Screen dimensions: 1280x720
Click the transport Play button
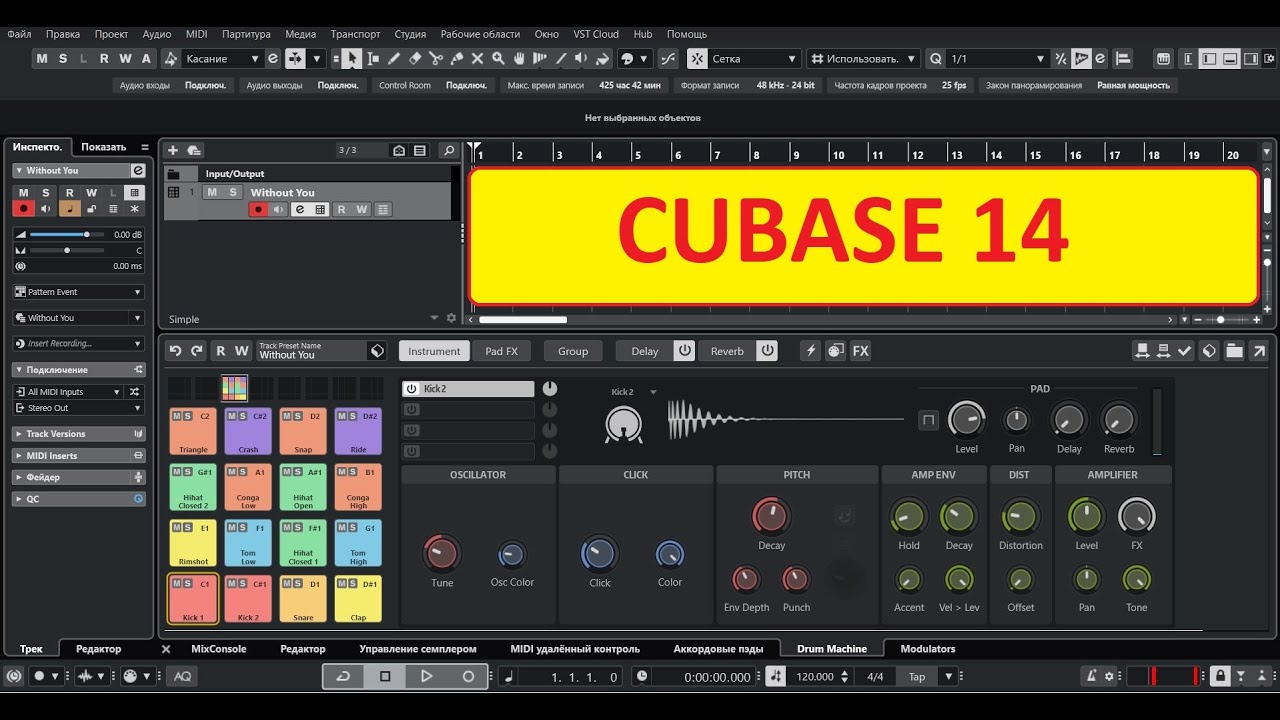coord(426,677)
